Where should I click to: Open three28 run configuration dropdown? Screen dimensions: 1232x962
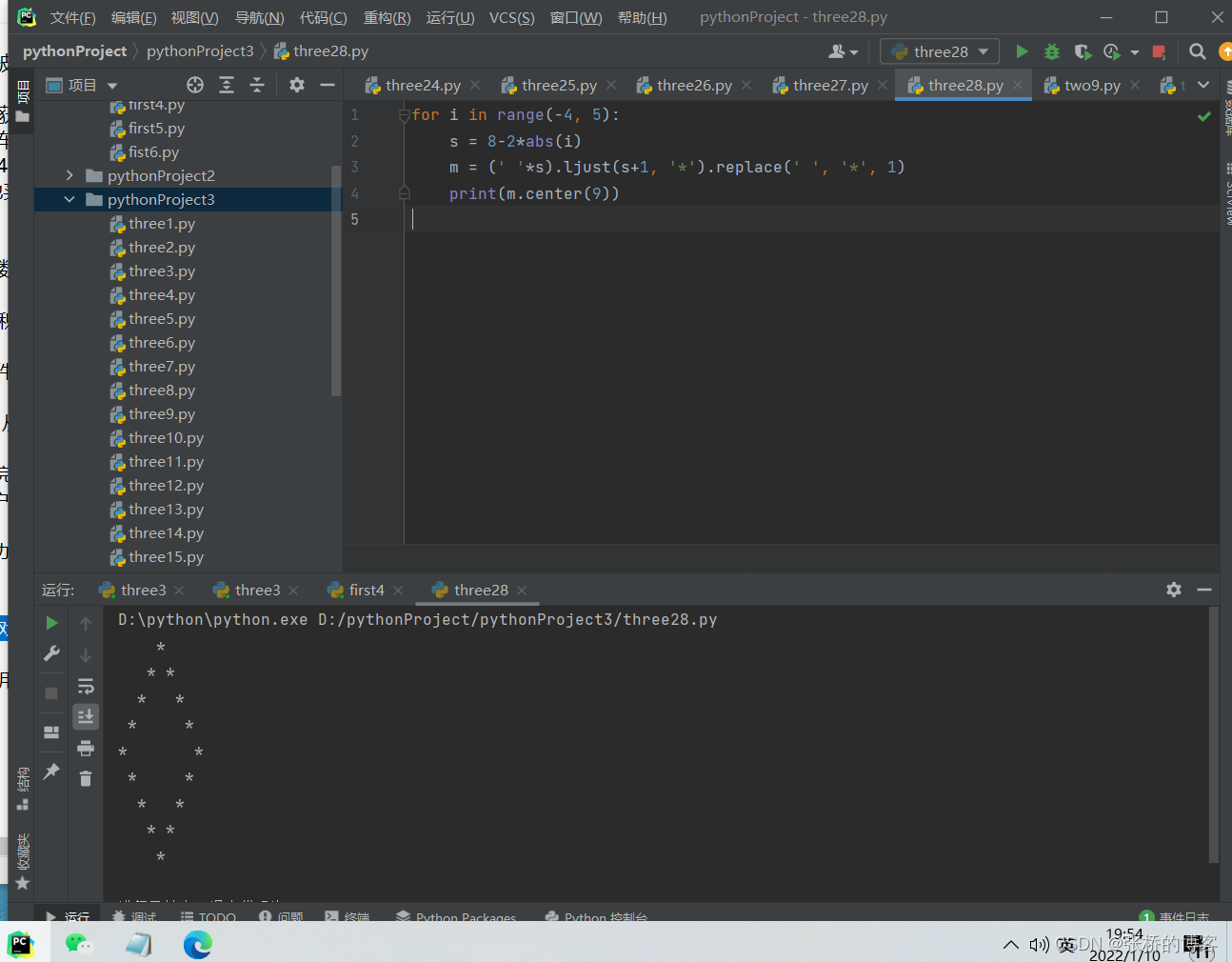(940, 51)
